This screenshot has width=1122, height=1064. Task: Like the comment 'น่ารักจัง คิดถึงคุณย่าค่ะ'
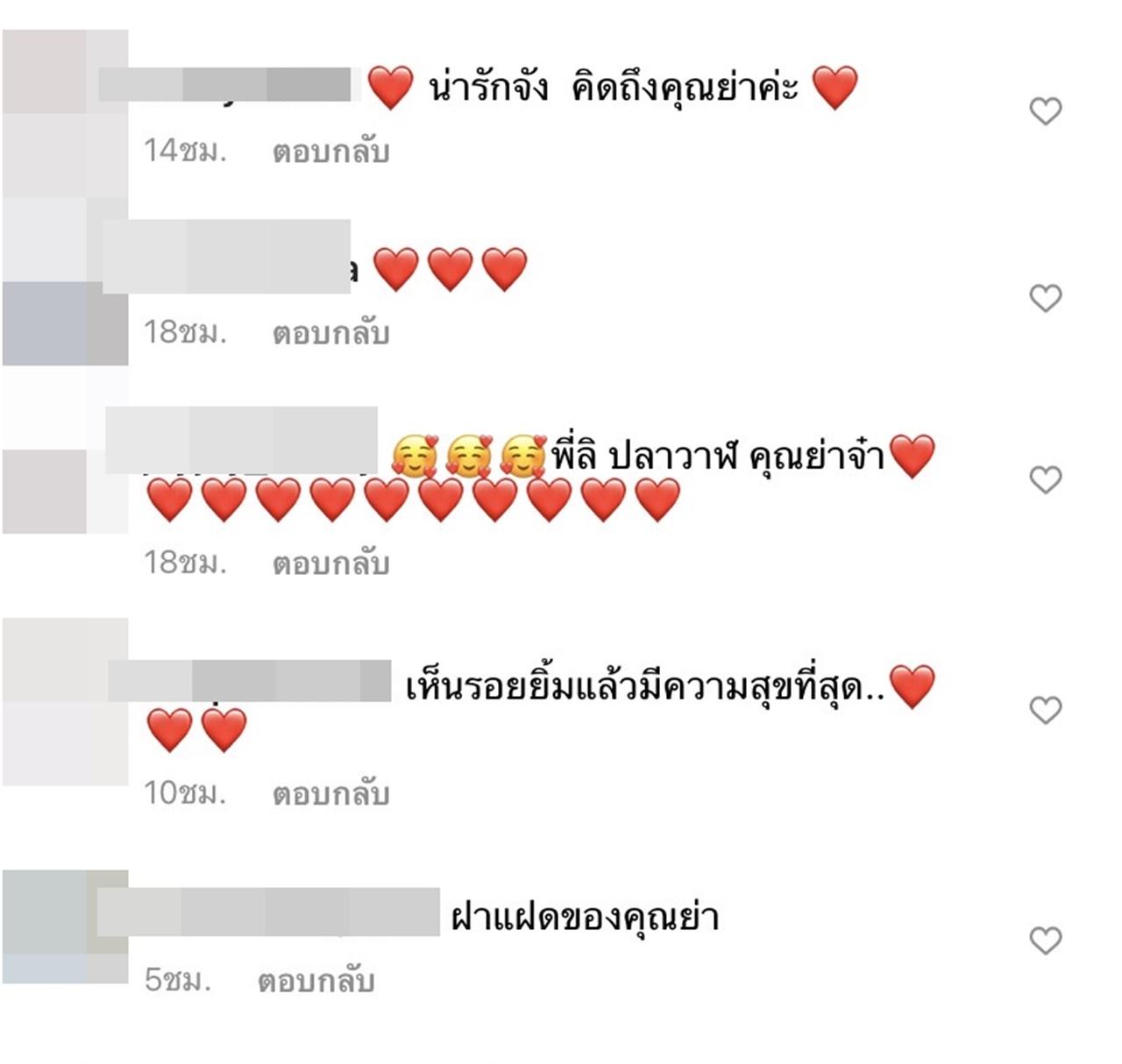1045,110
